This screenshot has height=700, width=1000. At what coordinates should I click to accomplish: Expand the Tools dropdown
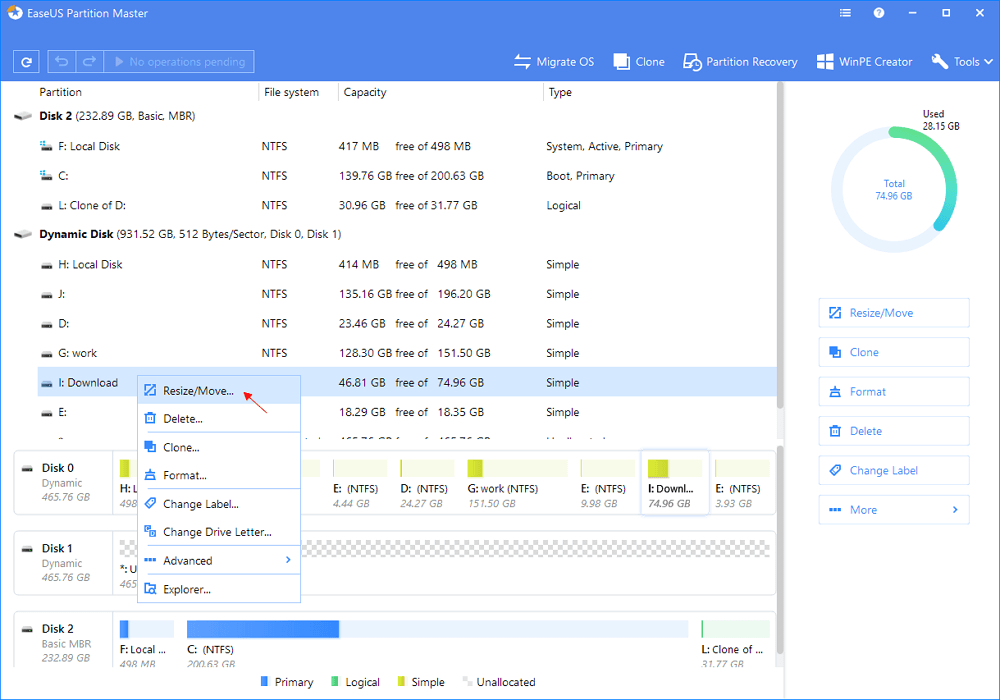click(964, 62)
